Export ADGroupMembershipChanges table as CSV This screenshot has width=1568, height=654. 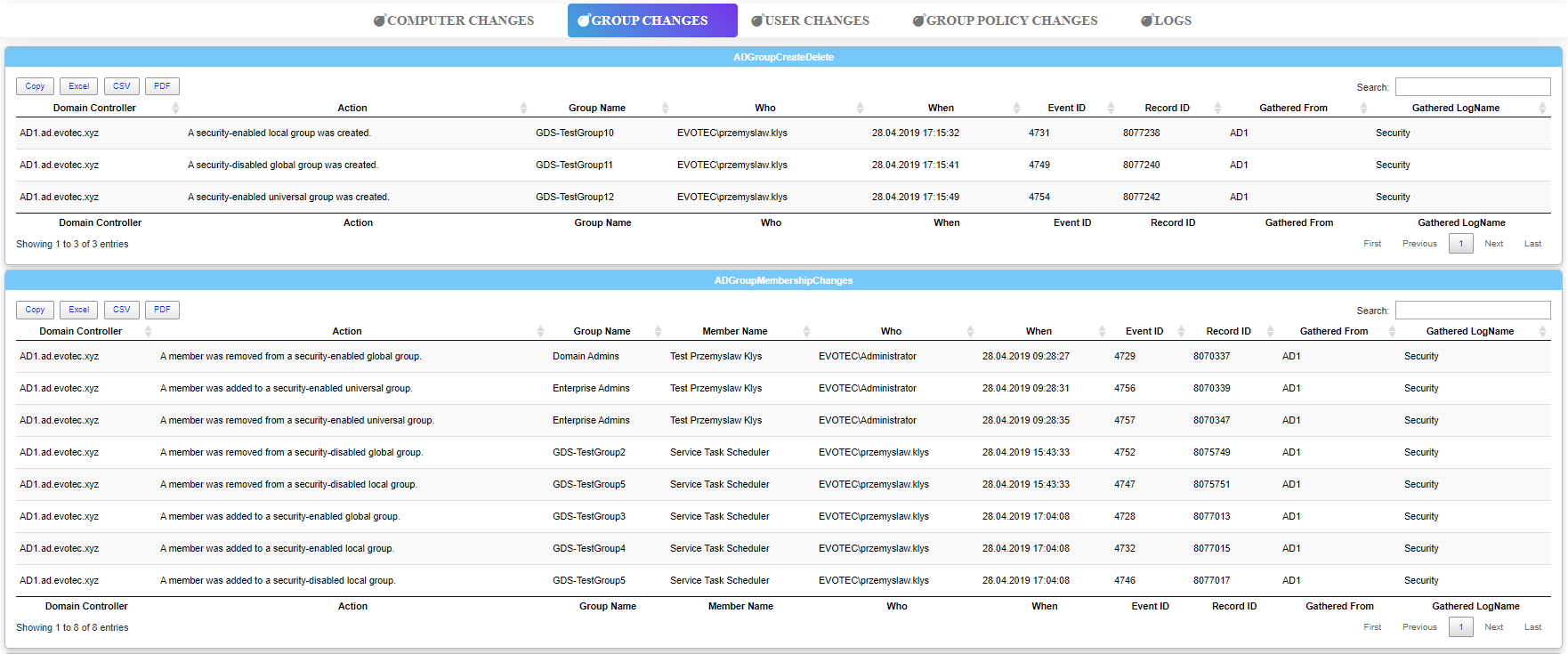click(121, 310)
